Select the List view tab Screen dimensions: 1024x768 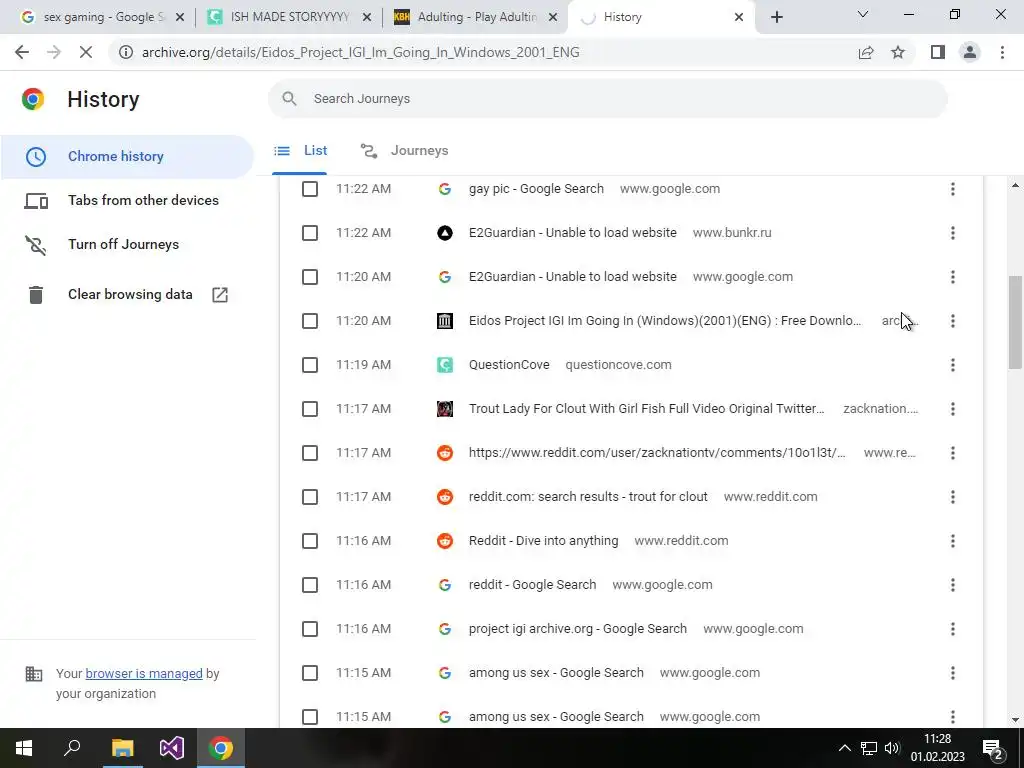tap(300, 151)
